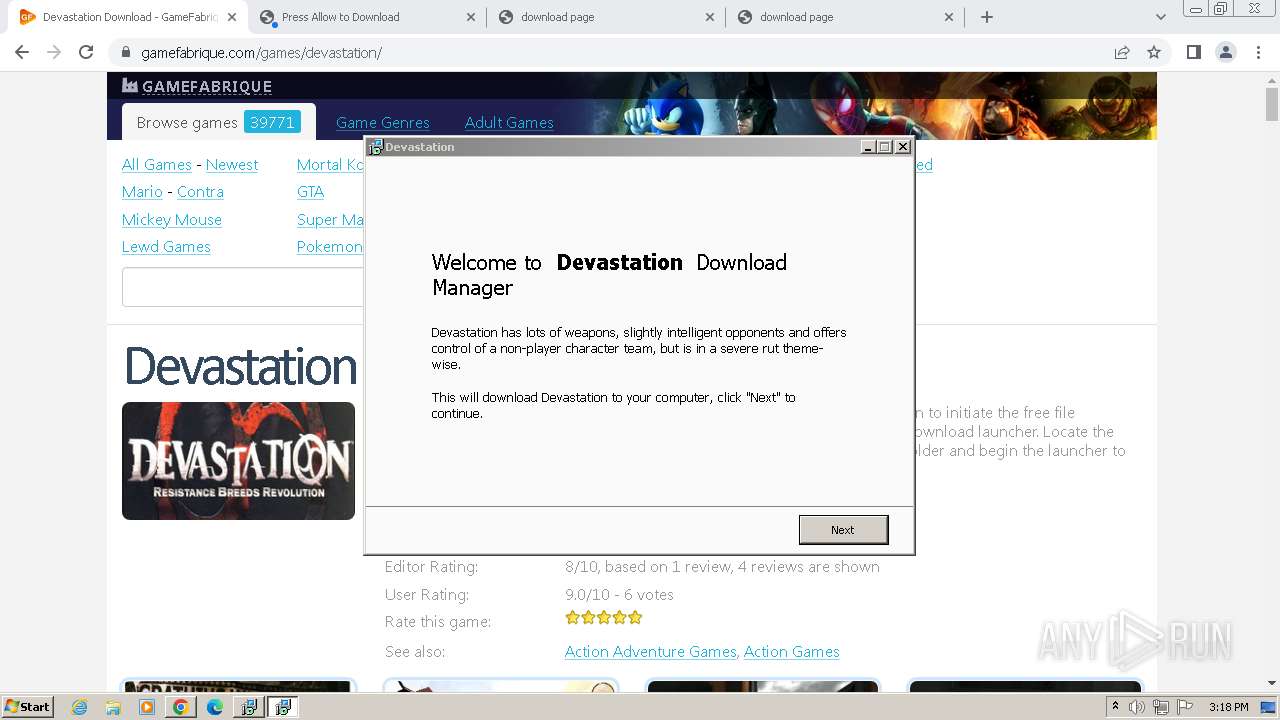Open the Windows Start menu

pyautogui.click(x=27, y=707)
